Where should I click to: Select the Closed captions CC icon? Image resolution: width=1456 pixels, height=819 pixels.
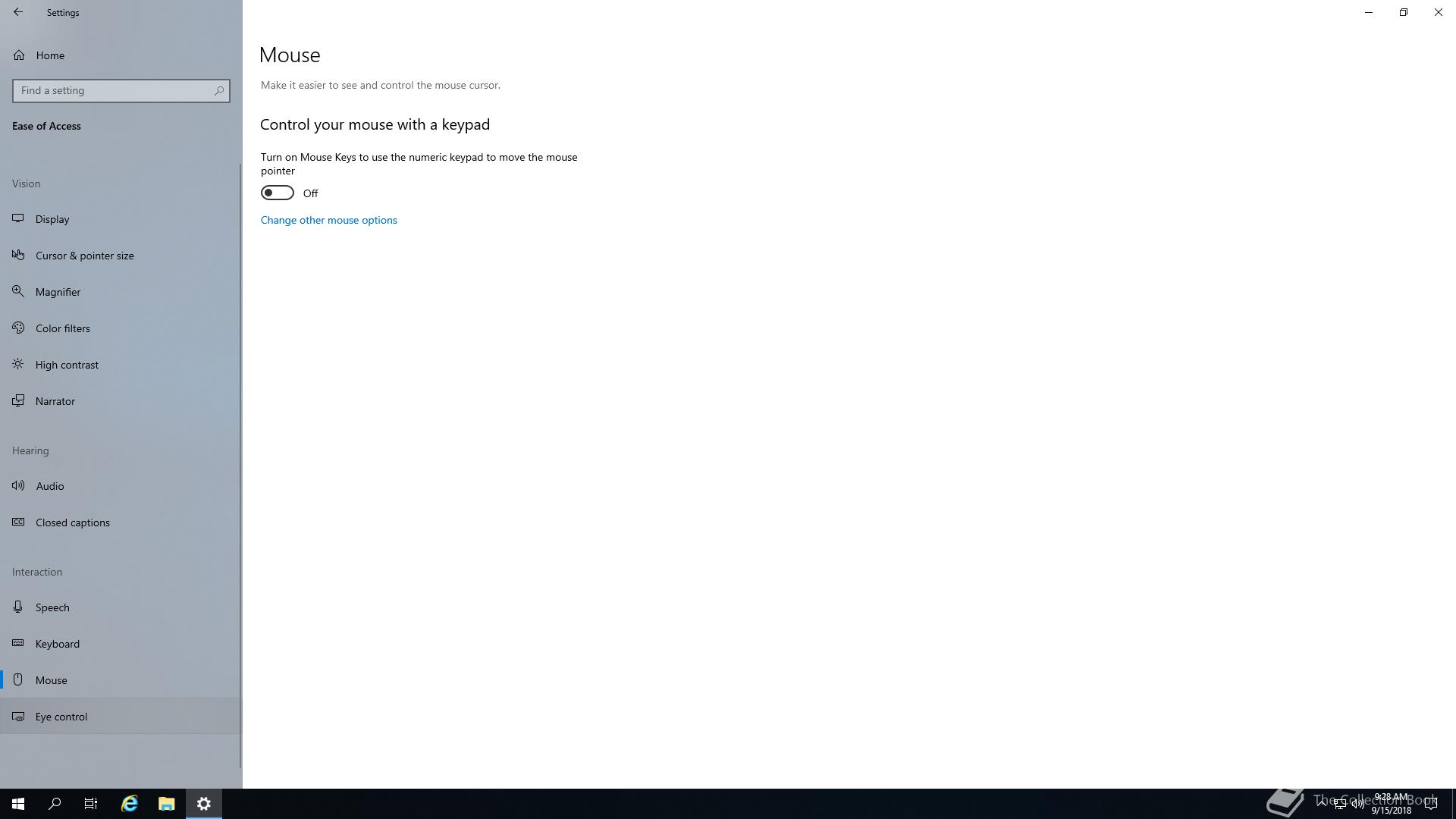tap(18, 522)
